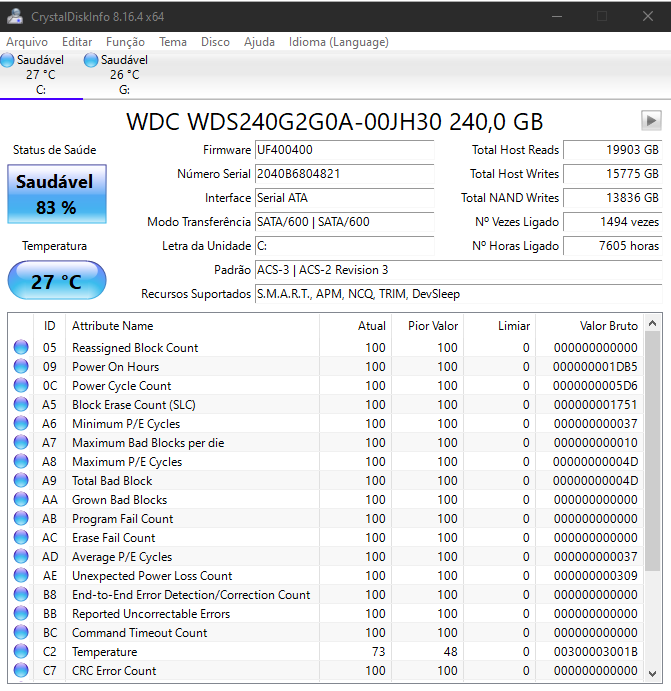Click raw value 00300003001B of Temperature
671x691 pixels.
point(595,652)
